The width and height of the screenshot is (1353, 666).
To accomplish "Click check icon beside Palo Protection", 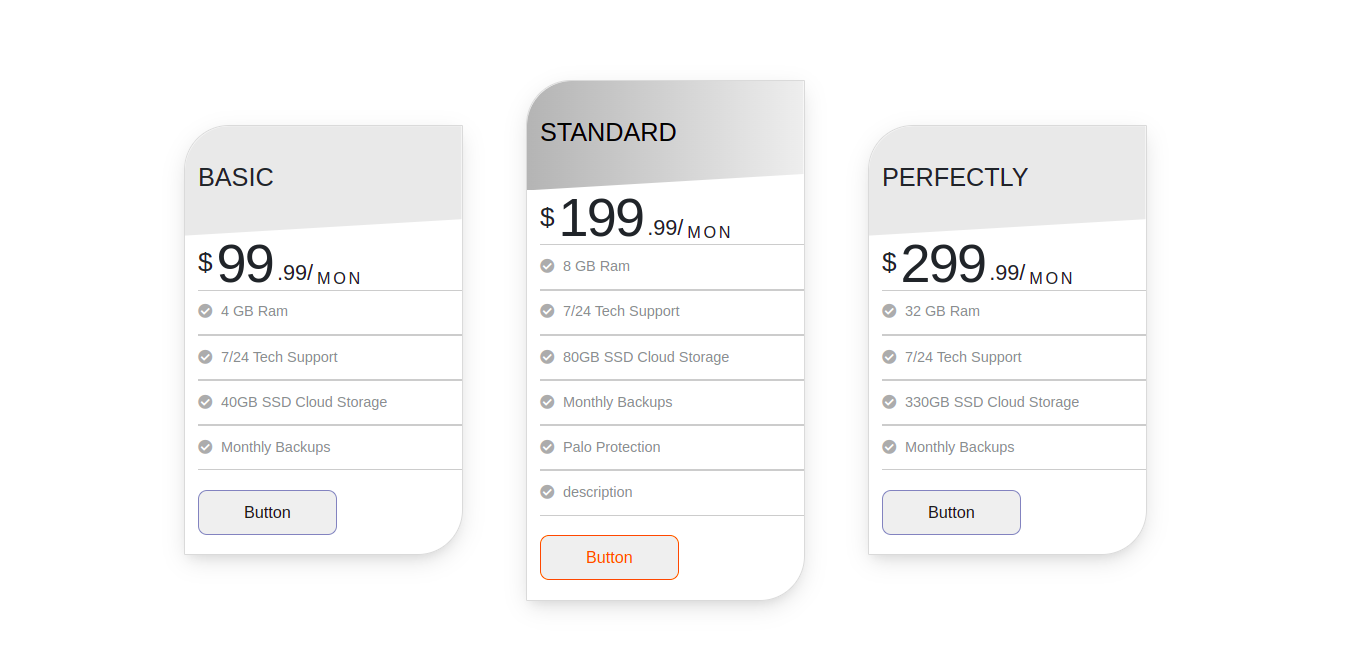I will 547,447.
